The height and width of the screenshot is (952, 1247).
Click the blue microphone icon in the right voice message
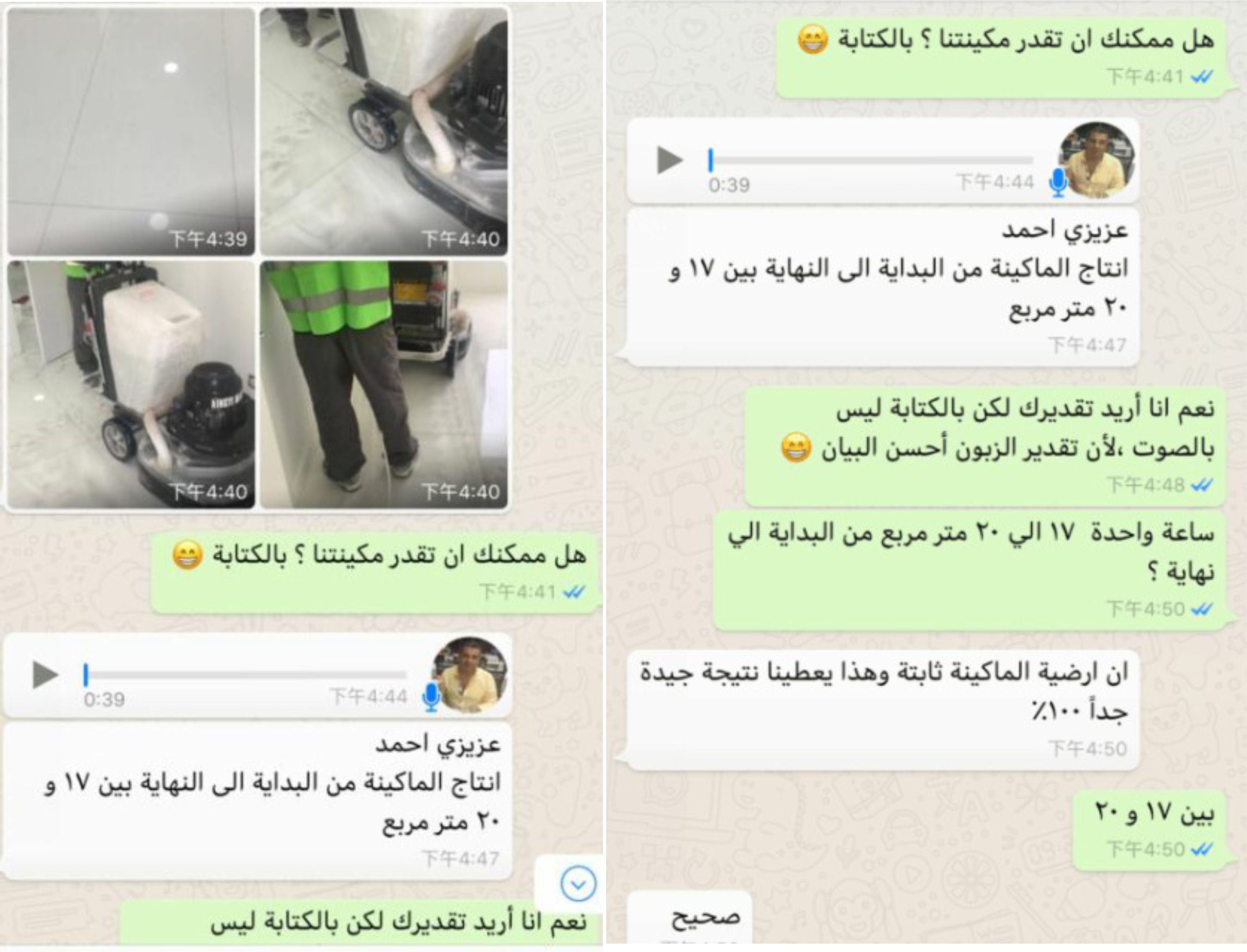pos(1058,183)
